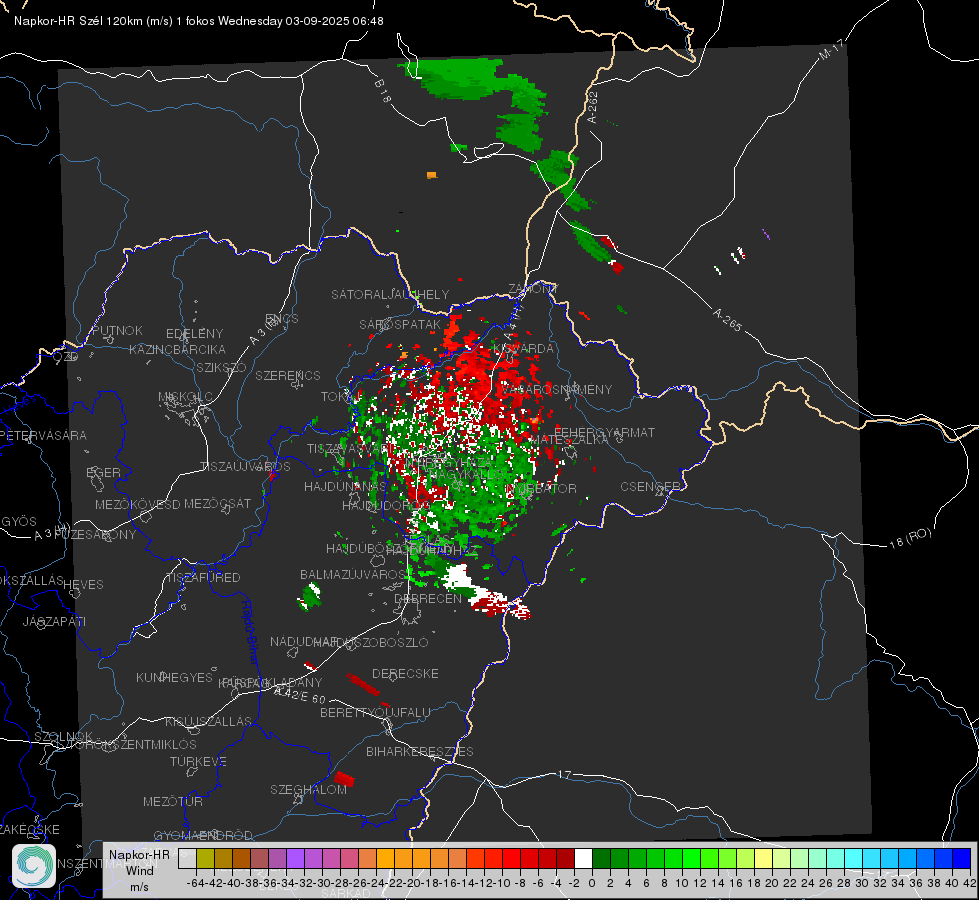This screenshot has width=979, height=900.
Task: Click the BERETTYÓÚJFALU city label
Action: click(375, 712)
